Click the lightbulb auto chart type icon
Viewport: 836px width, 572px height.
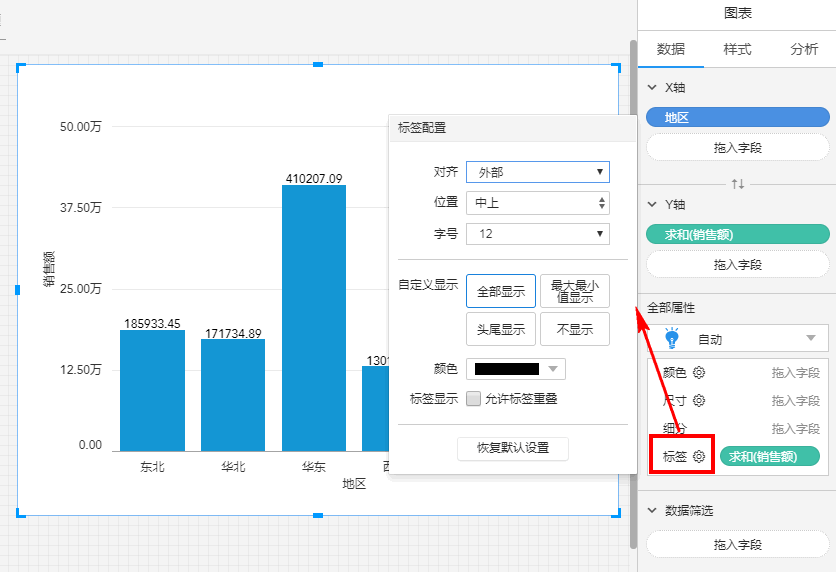[671, 338]
